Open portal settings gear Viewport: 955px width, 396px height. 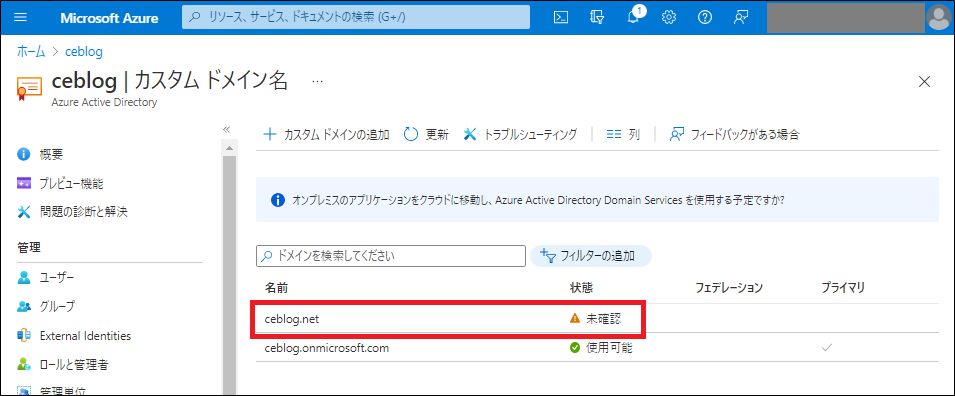[669, 18]
